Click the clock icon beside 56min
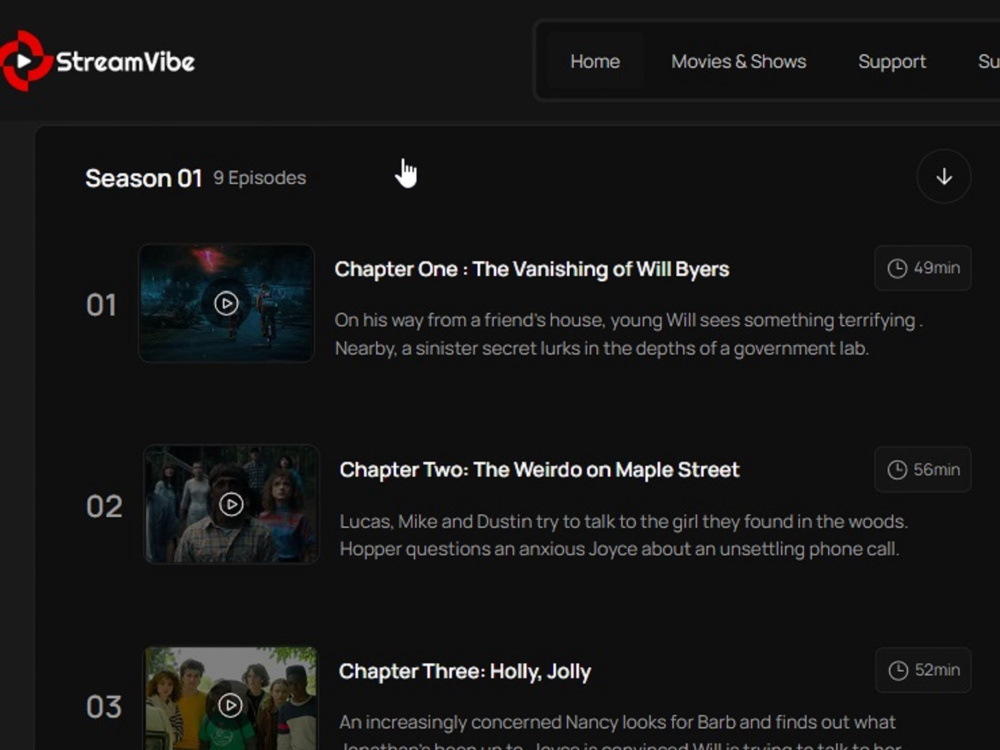 point(897,470)
